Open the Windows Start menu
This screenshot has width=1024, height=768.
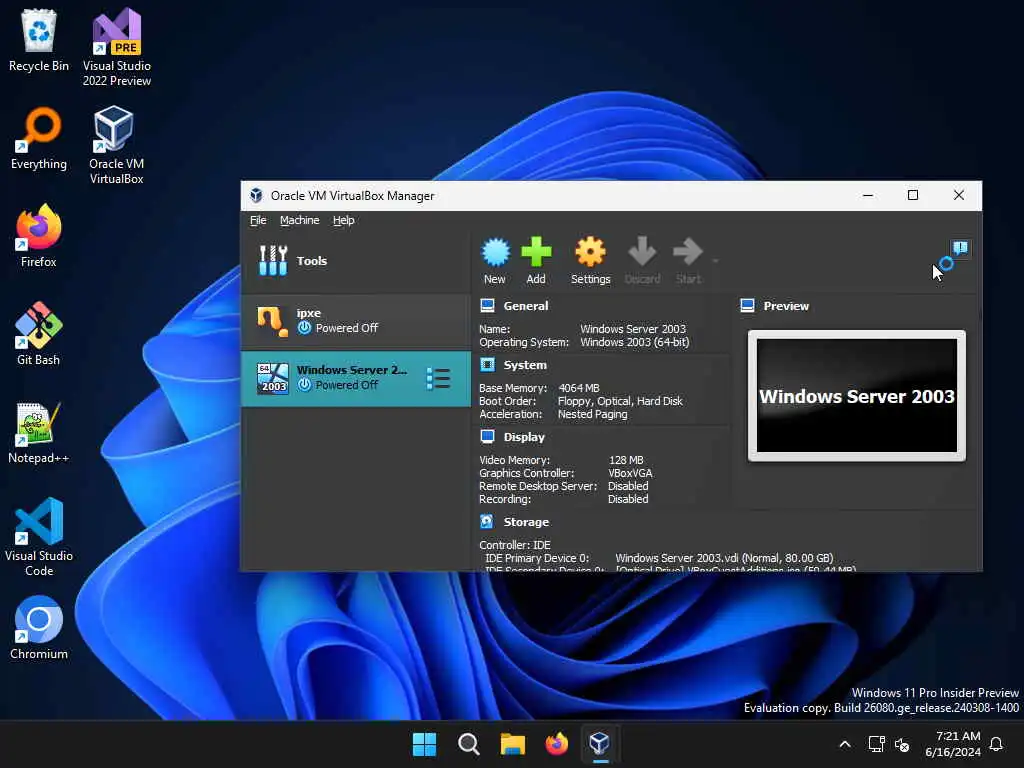424,744
